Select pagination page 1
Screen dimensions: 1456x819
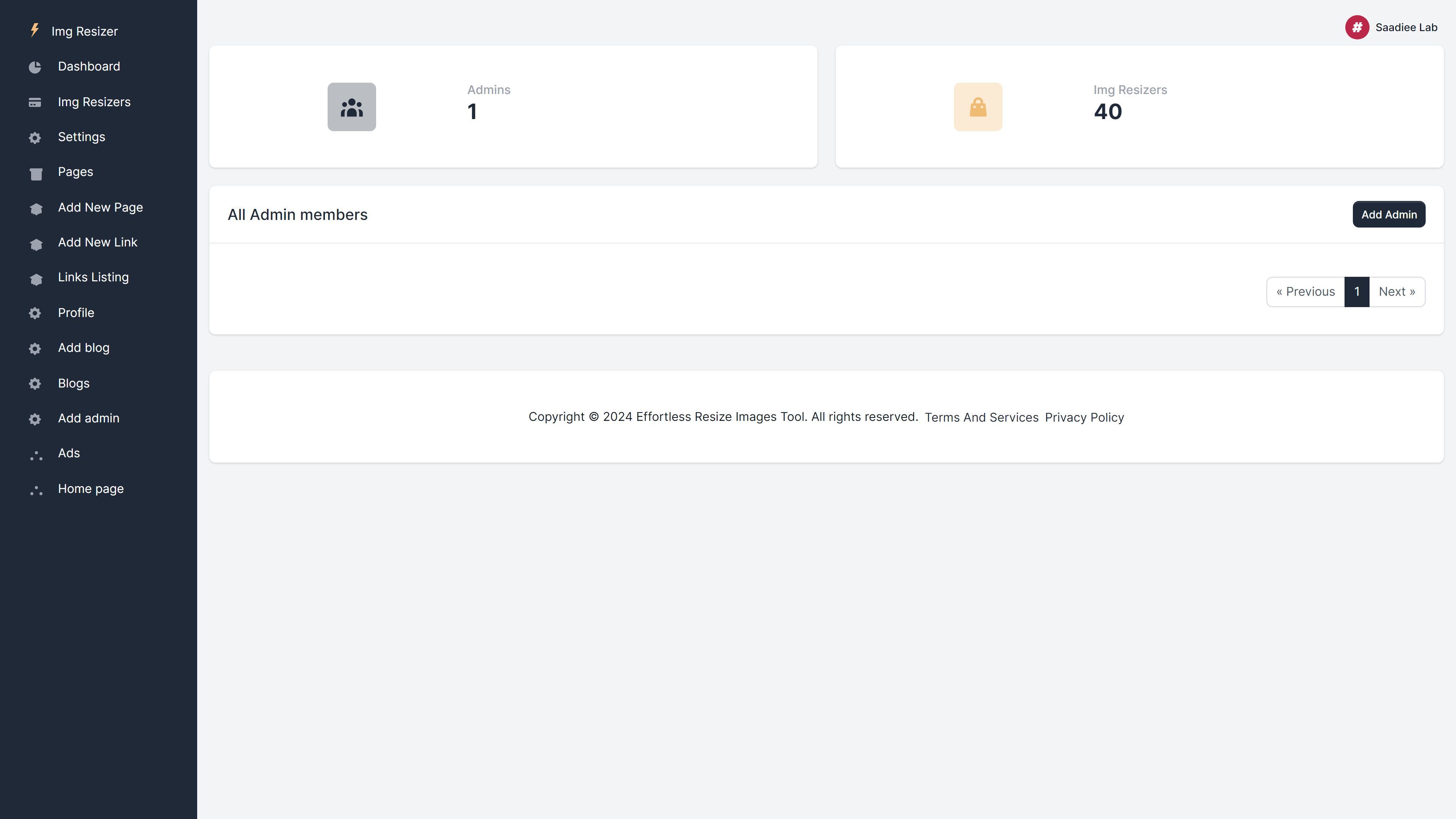1357,292
